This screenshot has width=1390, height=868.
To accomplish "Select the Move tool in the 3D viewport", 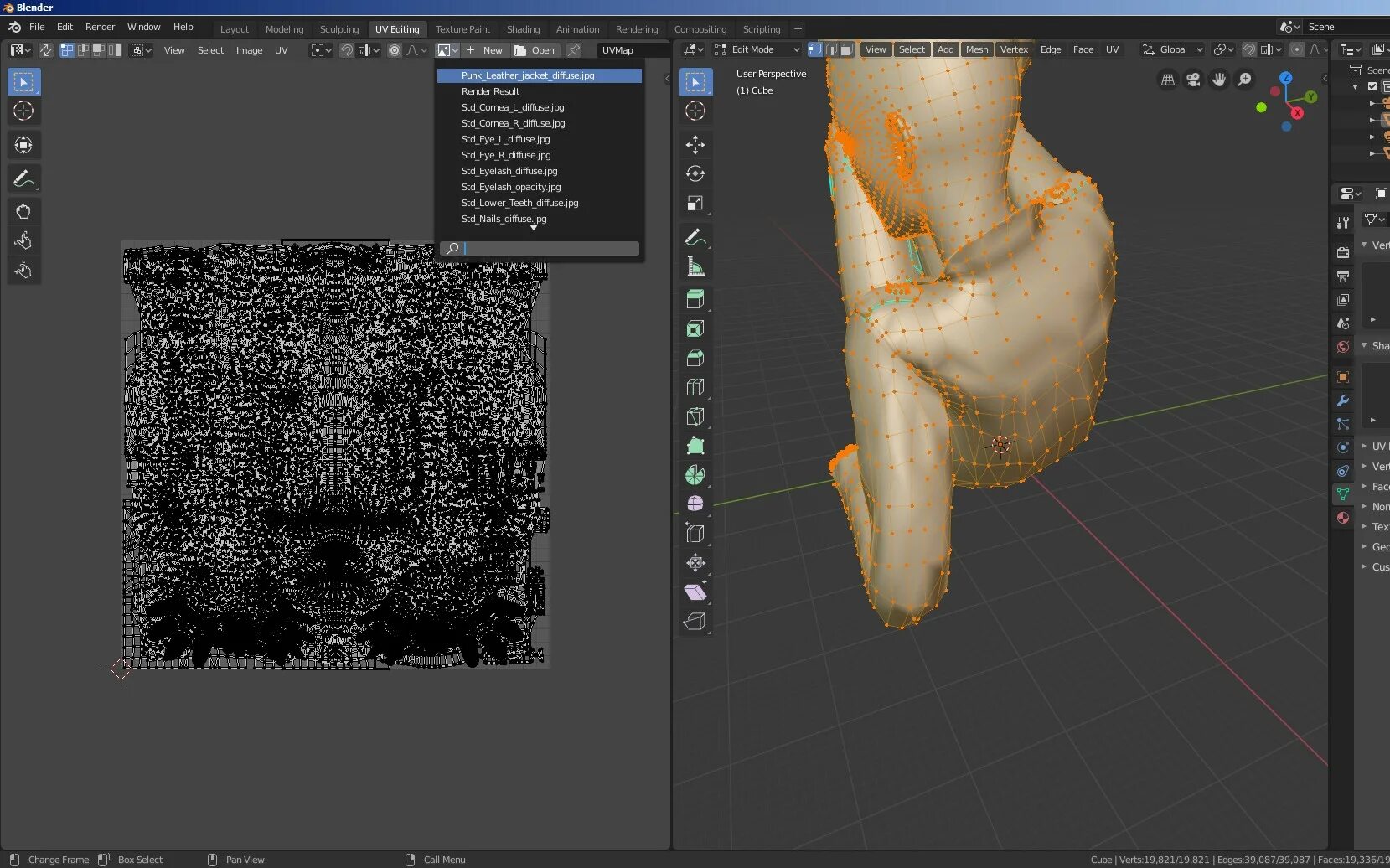I will point(695,145).
